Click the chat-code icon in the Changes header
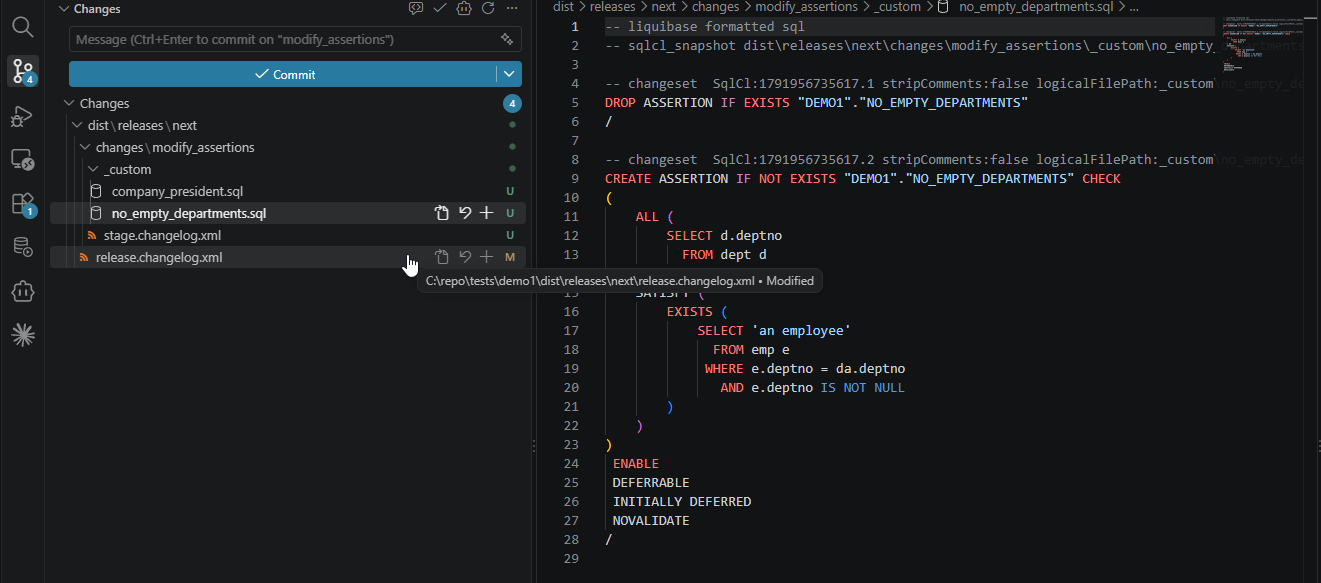Screen dimensions: 1321x583 [416, 8]
